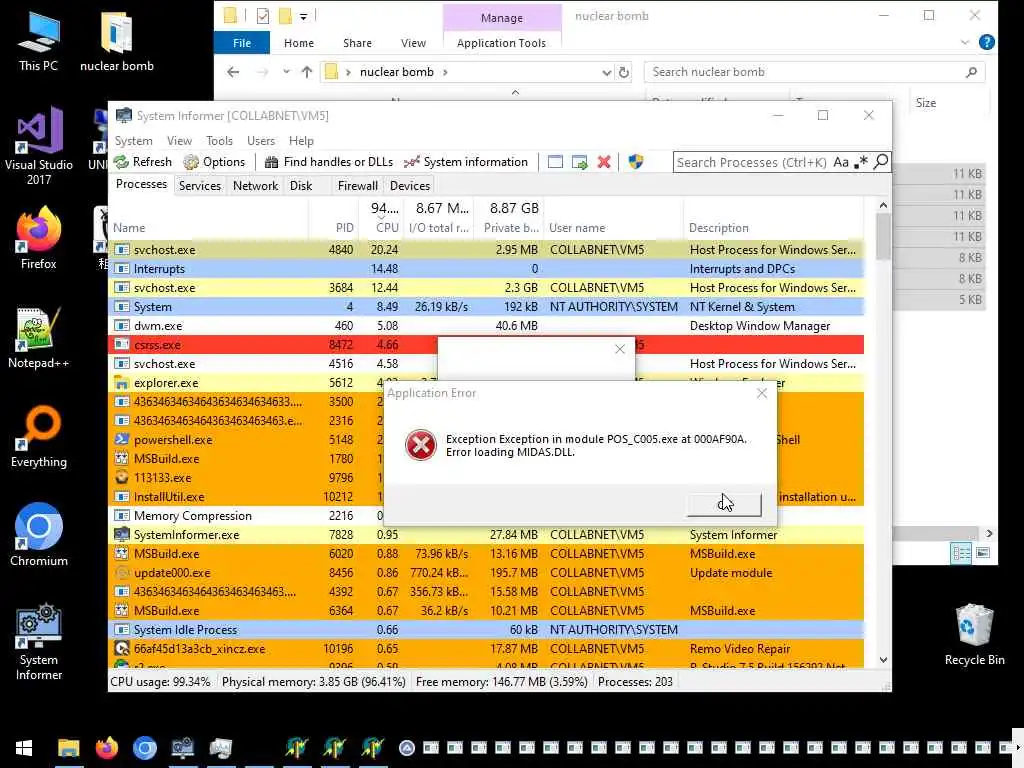Switch to the Disk tab

click(301, 186)
